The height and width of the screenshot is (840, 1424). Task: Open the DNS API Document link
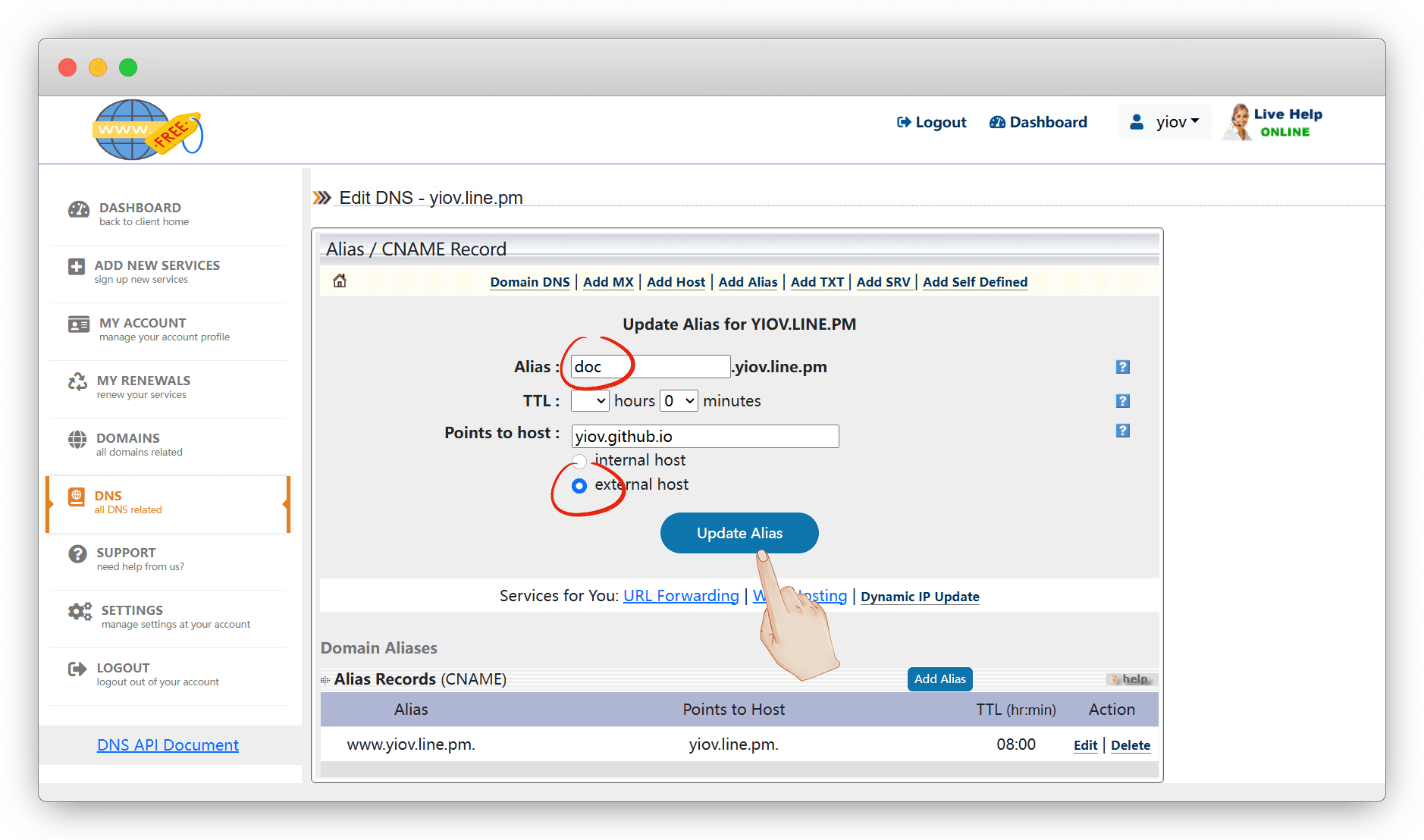click(x=168, y=745)
